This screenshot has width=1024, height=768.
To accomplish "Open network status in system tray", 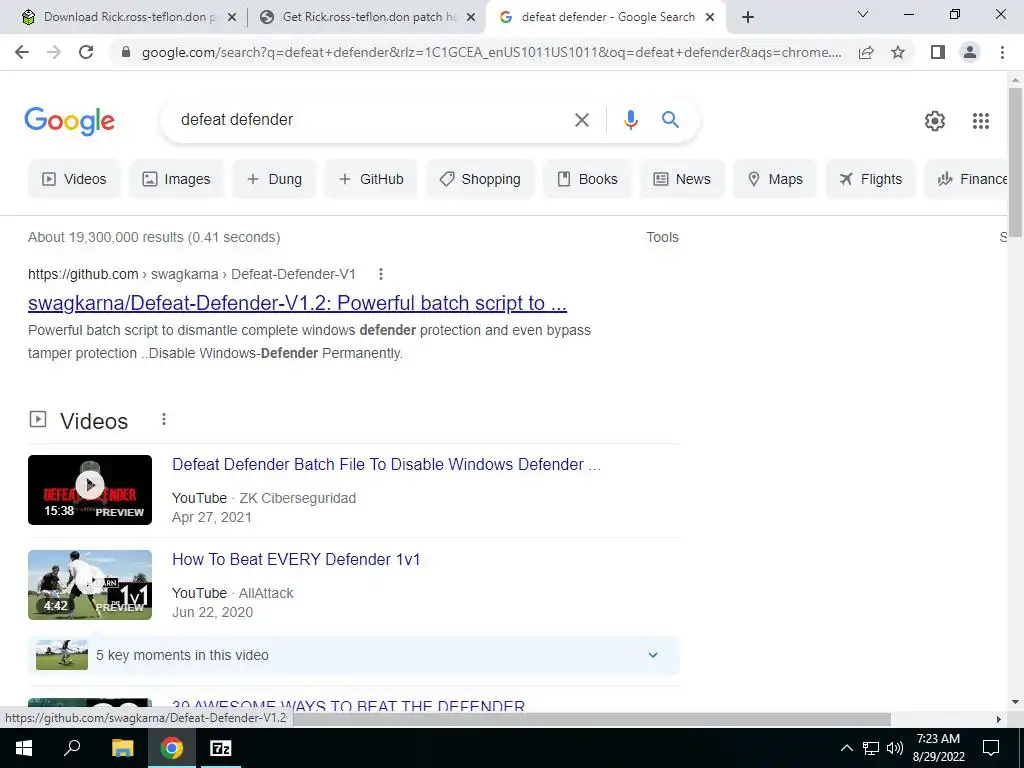I will pyautogui.click(x=871, y=748).
